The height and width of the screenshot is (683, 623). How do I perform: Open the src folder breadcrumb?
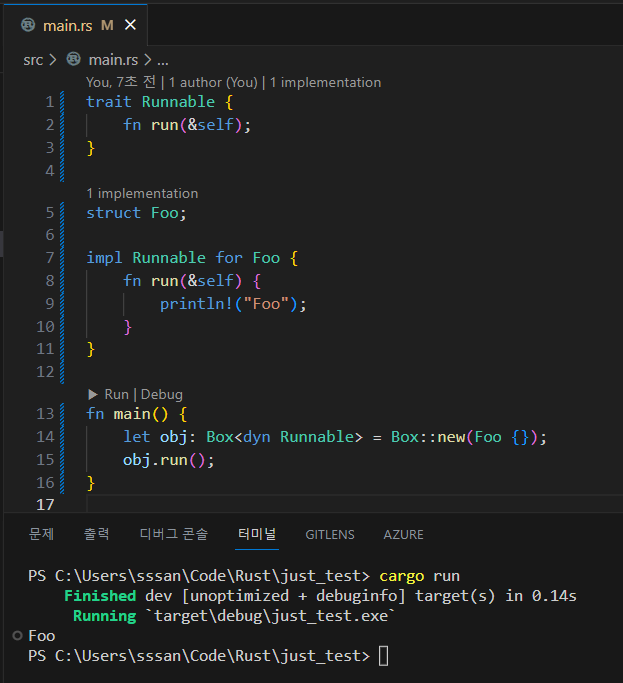[x=33, y=60]
